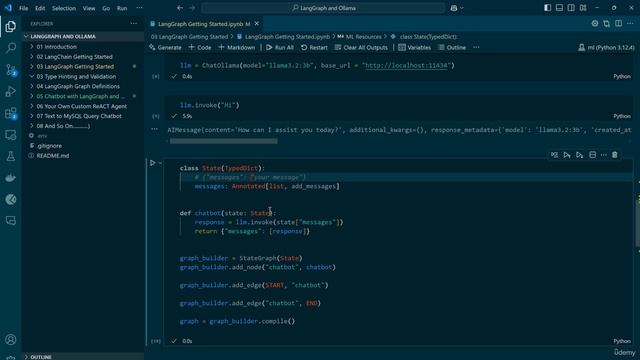Restart the notebook kernel
Viewport: 640px width, 360px height.
(x=314, y=47)
